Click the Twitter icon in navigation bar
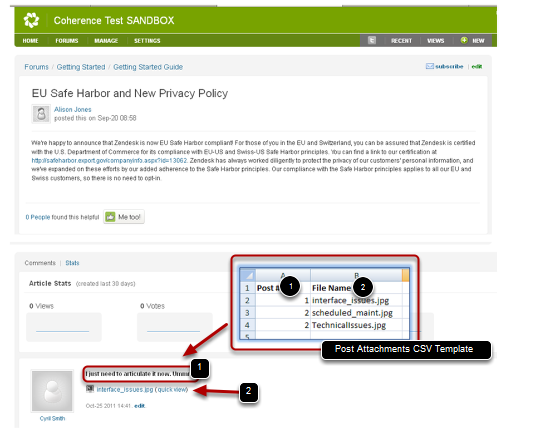Viewport: 540px width, 433px height. coord(372,40)
